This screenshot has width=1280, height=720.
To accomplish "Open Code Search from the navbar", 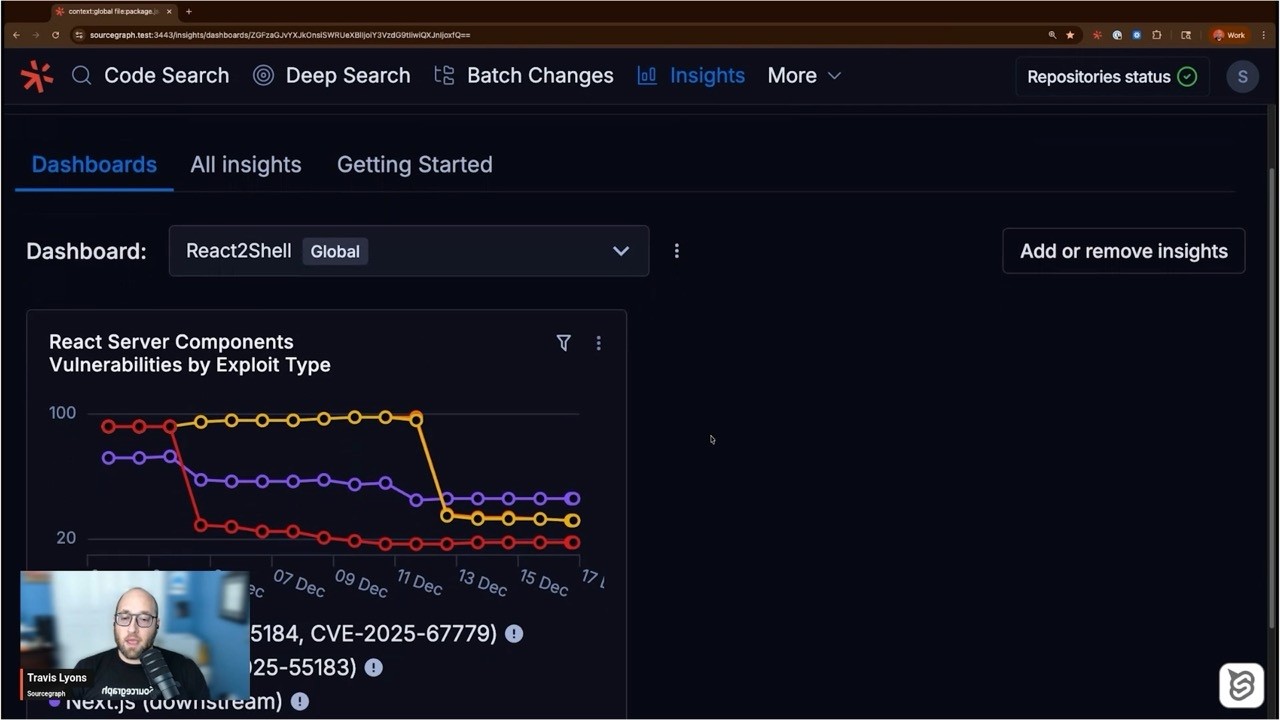I will click(151, 76).
